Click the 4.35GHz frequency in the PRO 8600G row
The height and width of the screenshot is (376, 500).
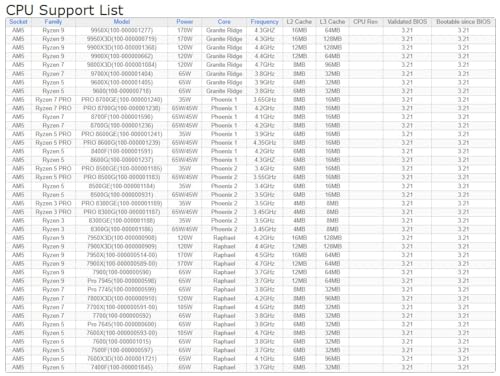(x=265, y=143)
